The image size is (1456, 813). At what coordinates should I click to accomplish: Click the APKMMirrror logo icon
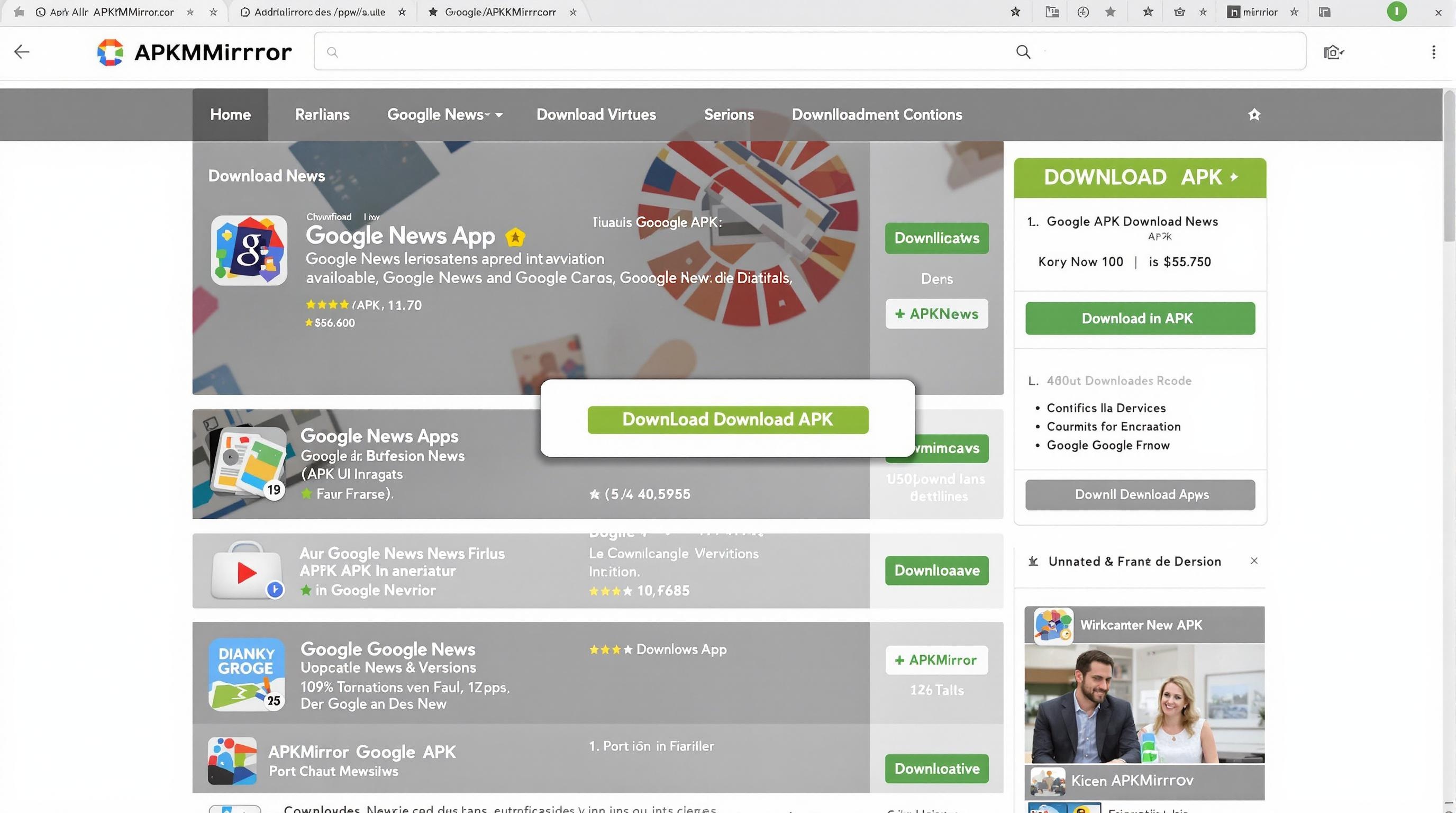pos(110,52)
